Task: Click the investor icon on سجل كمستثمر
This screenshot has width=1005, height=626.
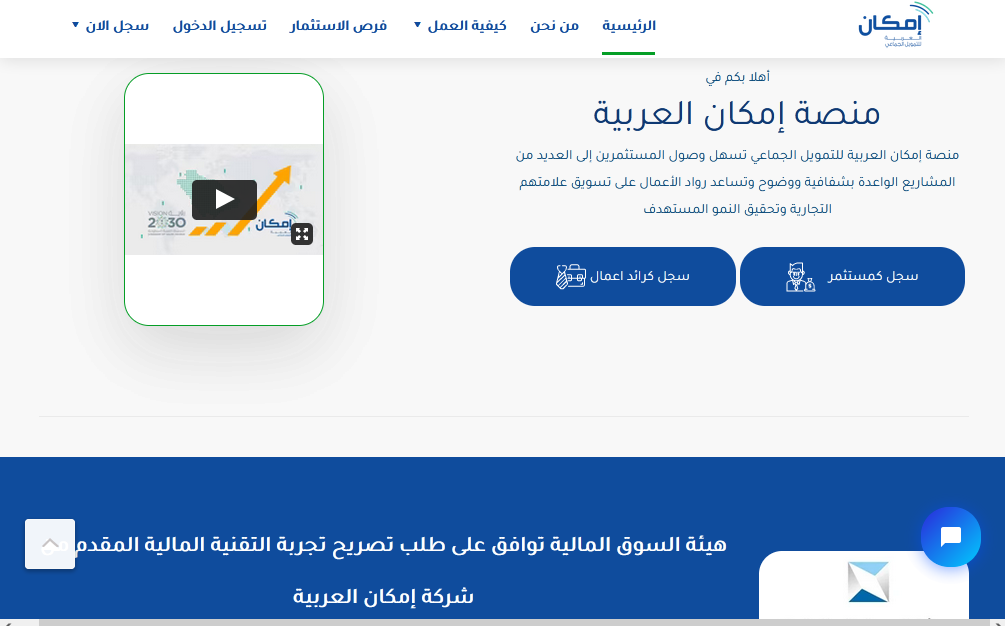Action: [800, 277]
